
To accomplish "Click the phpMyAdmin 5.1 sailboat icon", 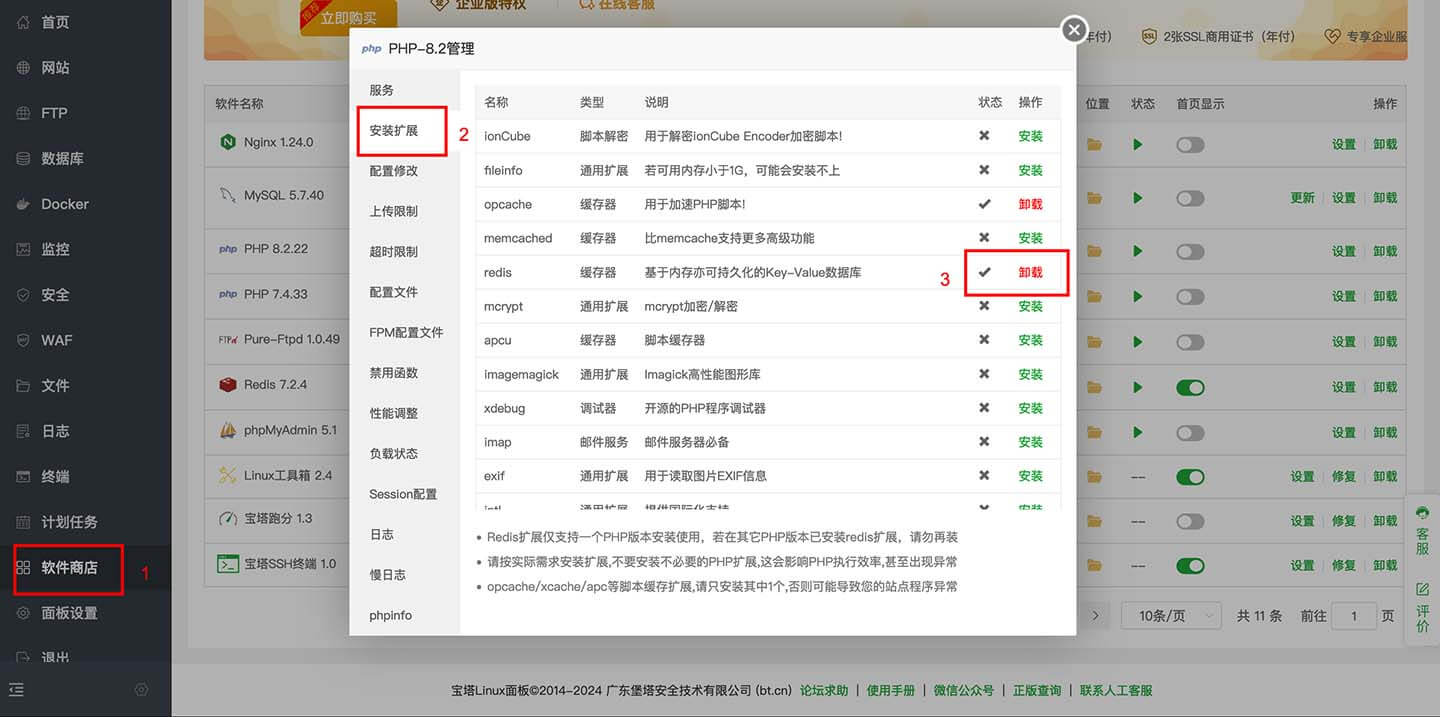I will tap(227, 430).
